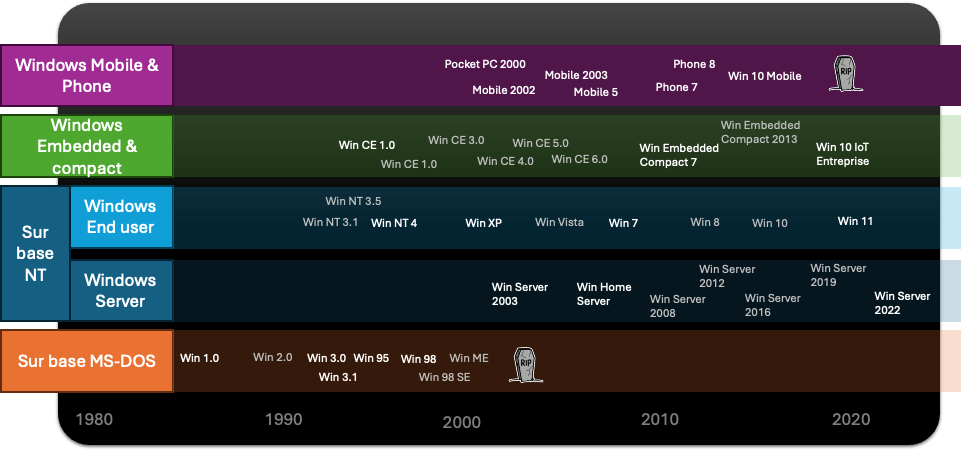Select the Win 1.0 entry
961x451 pixels.
200,358
